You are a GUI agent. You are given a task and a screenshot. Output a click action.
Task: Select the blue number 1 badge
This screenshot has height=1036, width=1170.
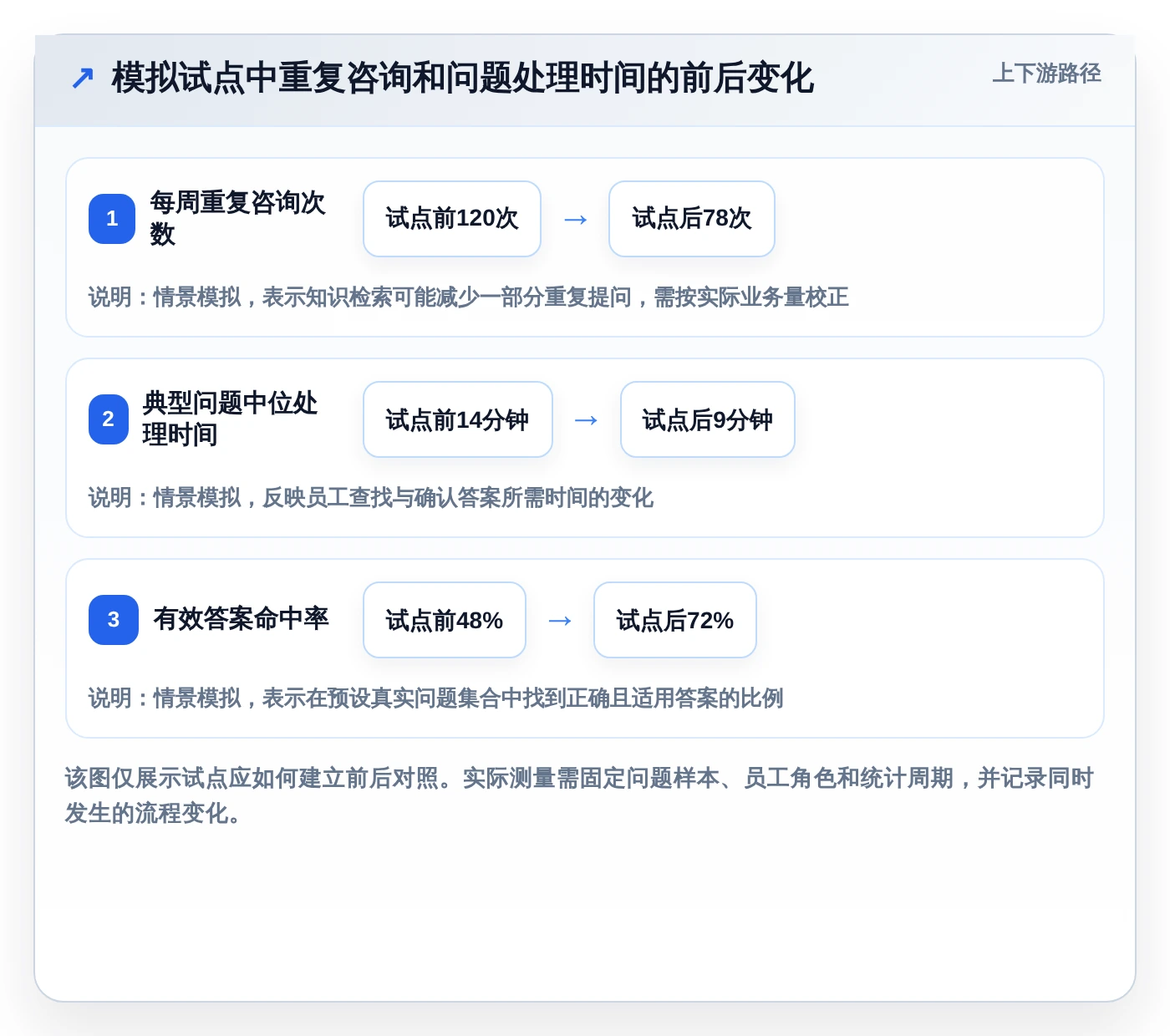112,219
